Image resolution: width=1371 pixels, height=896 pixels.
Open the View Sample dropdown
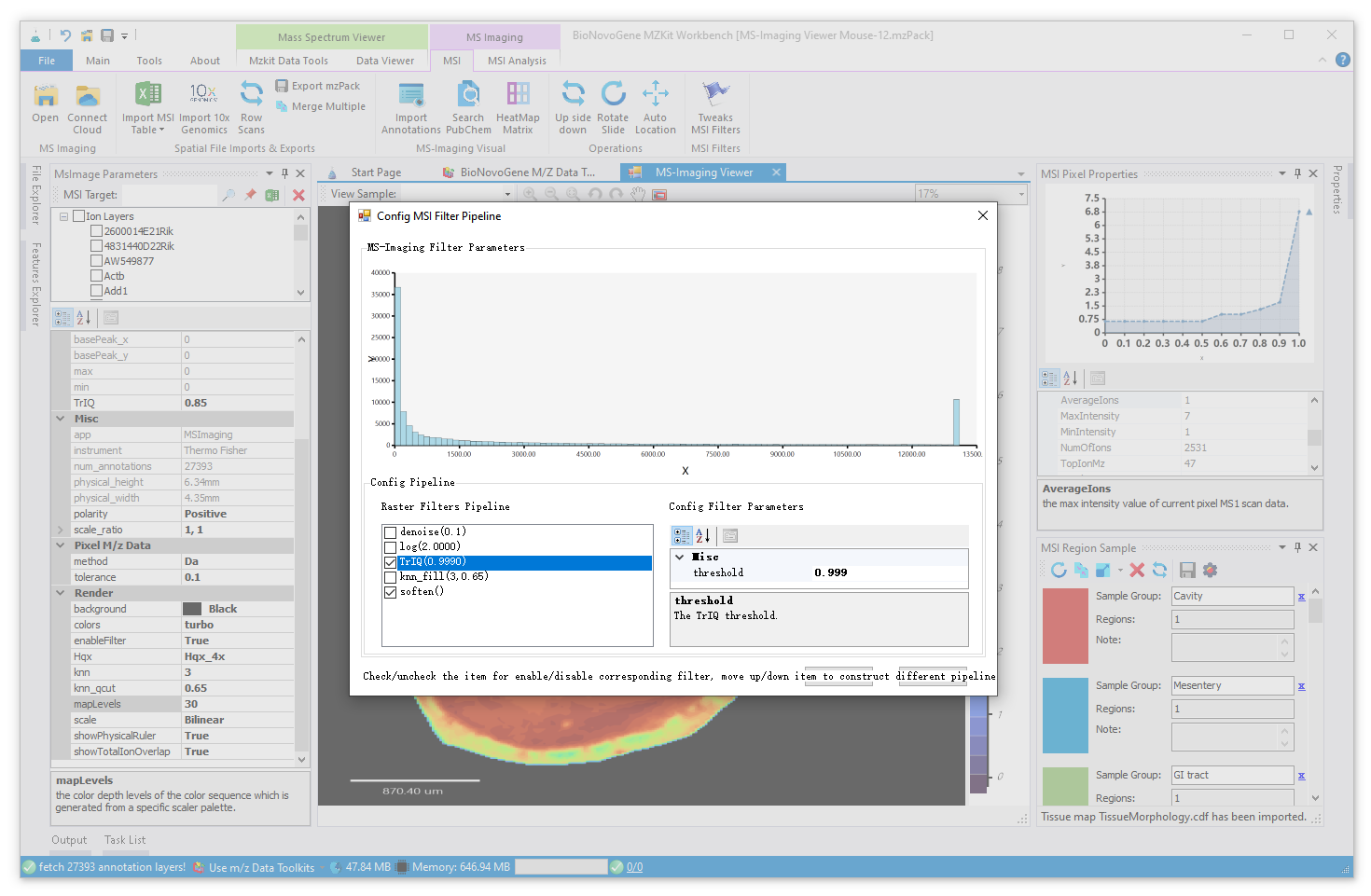(507, 194)
